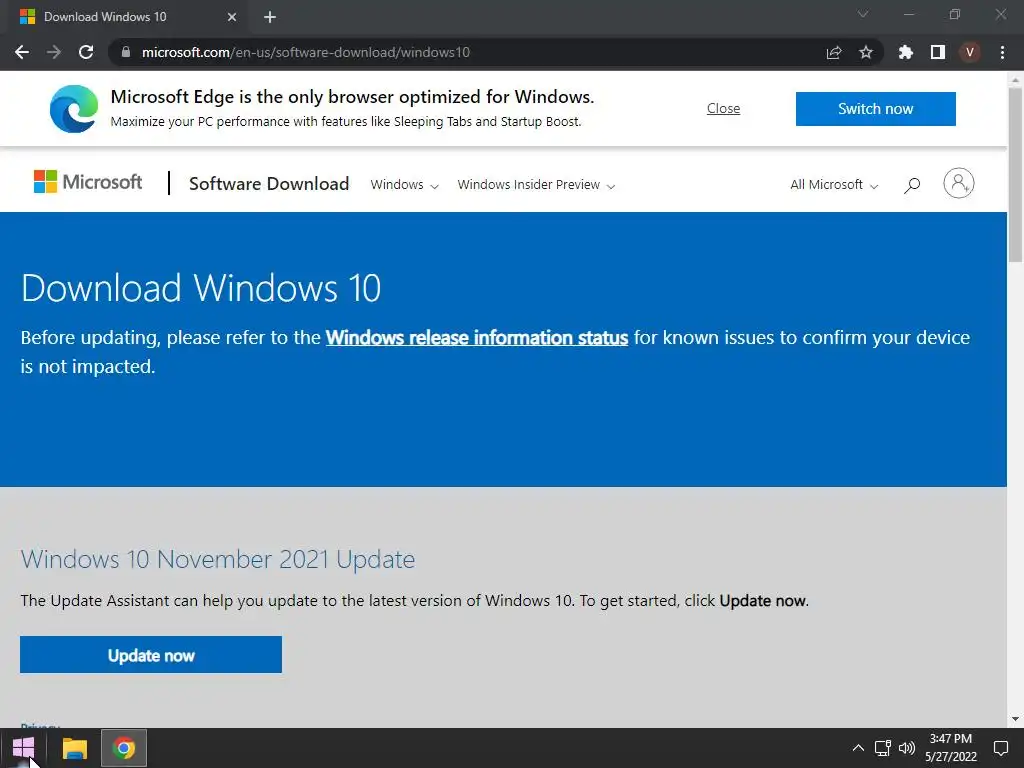Select the Download Windows 10 browser tab

tap(128, 17)
